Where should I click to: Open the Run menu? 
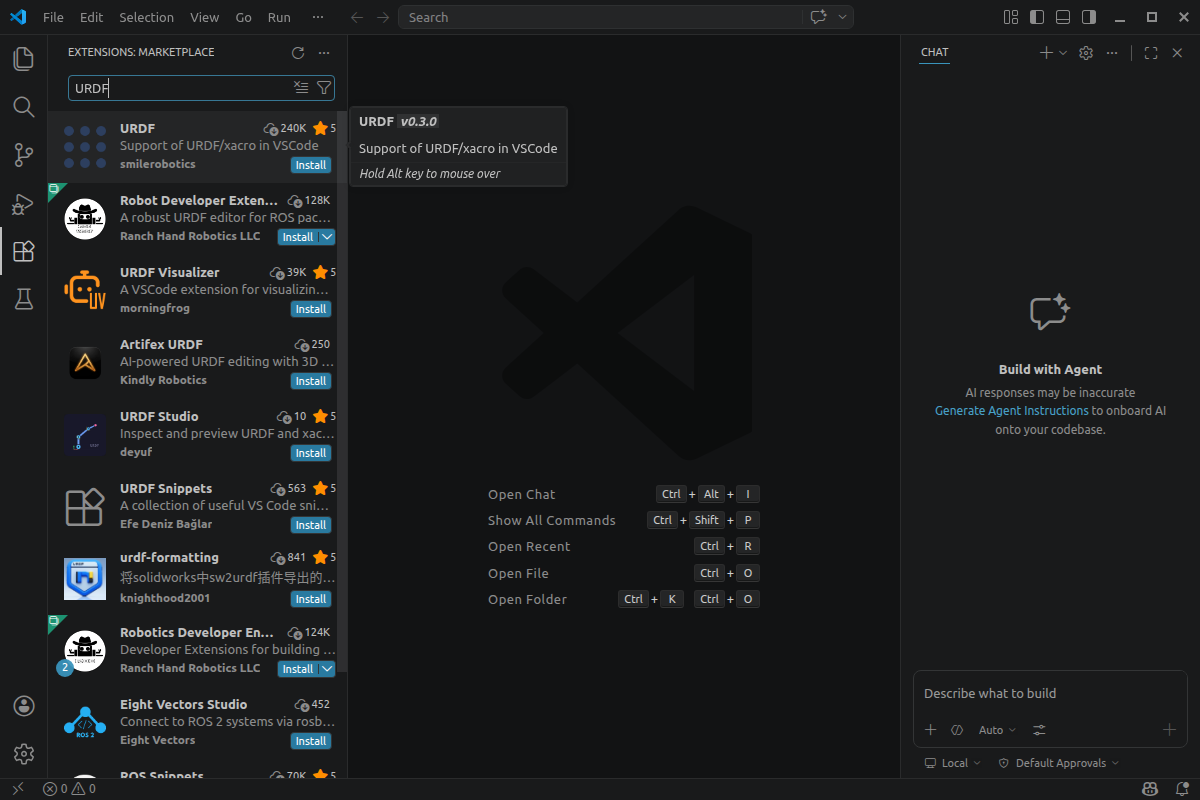click(279, 17)
